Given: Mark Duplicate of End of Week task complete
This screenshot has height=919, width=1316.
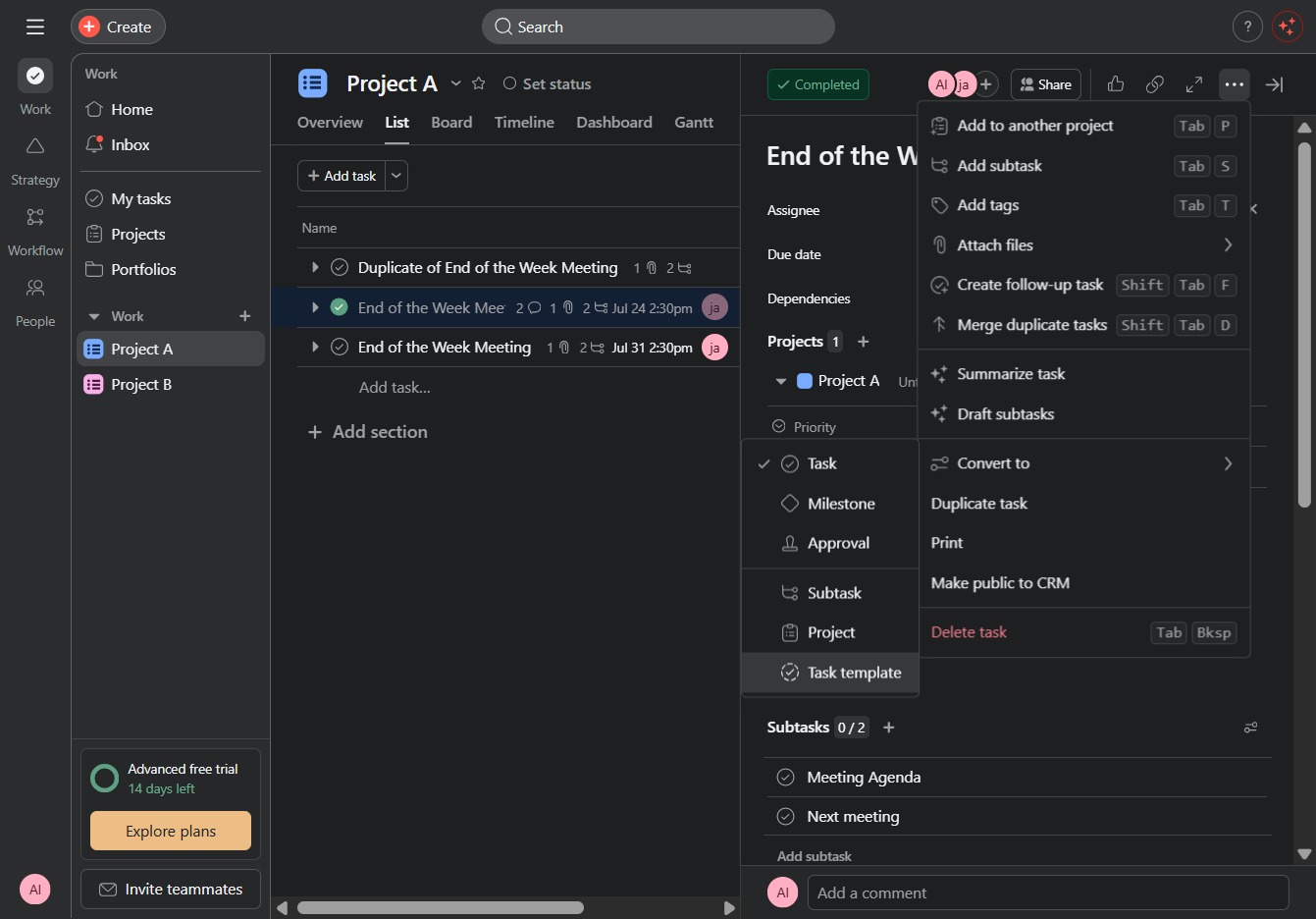Looking at the screenshot, I should click(x=340, y=267).
